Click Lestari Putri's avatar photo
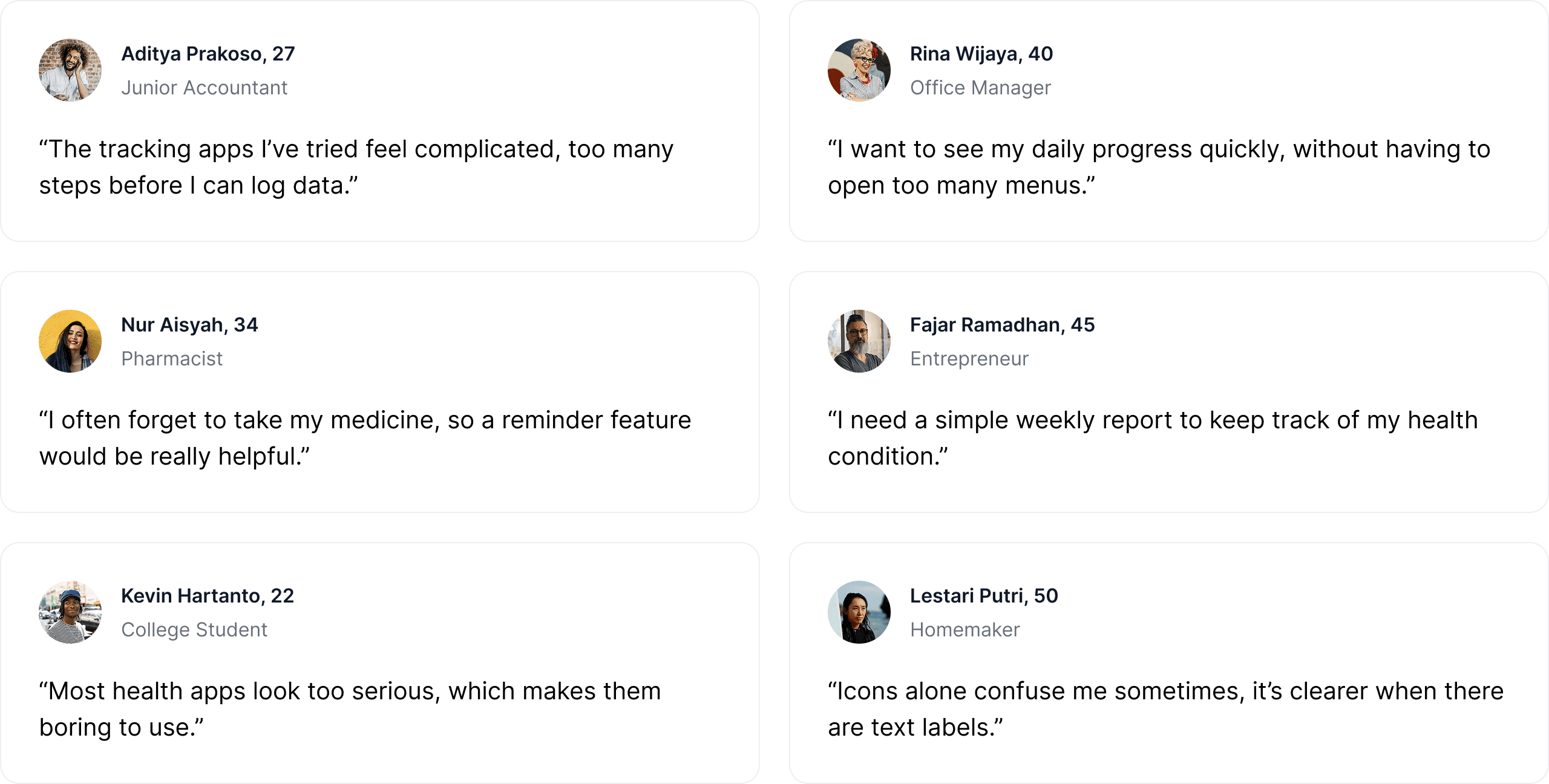This screenshot has width=1549, height=784. coord(859,612)
